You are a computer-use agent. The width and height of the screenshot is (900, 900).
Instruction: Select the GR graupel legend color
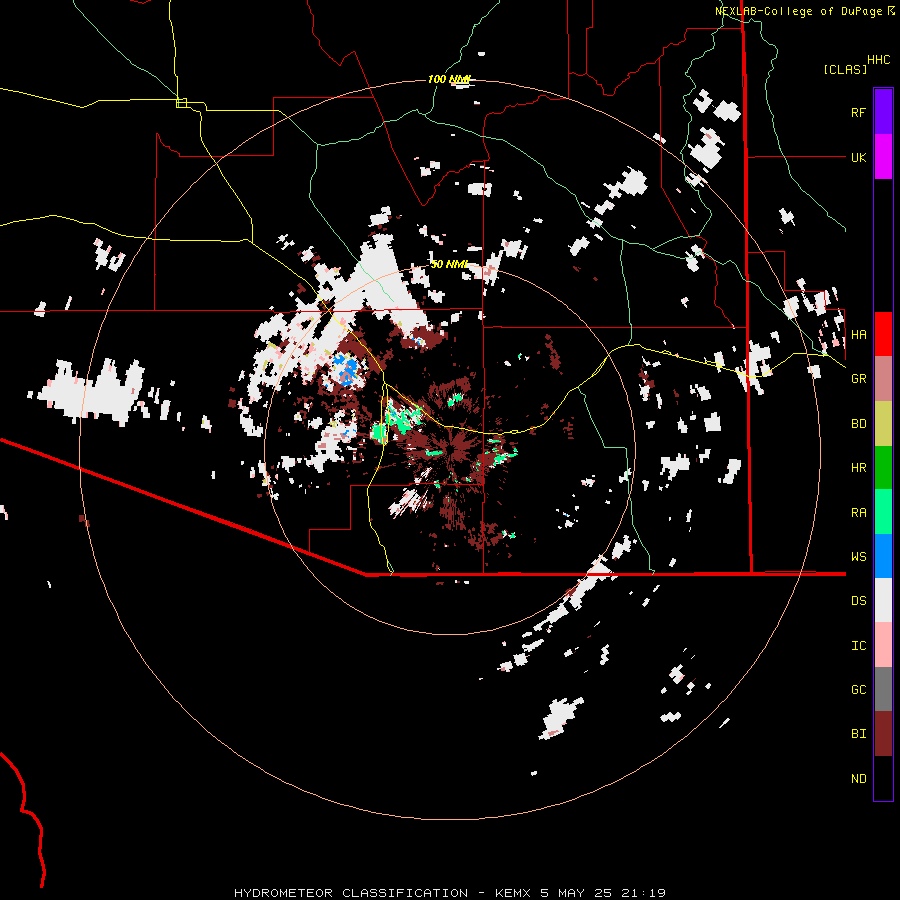[x=883, y=379]
